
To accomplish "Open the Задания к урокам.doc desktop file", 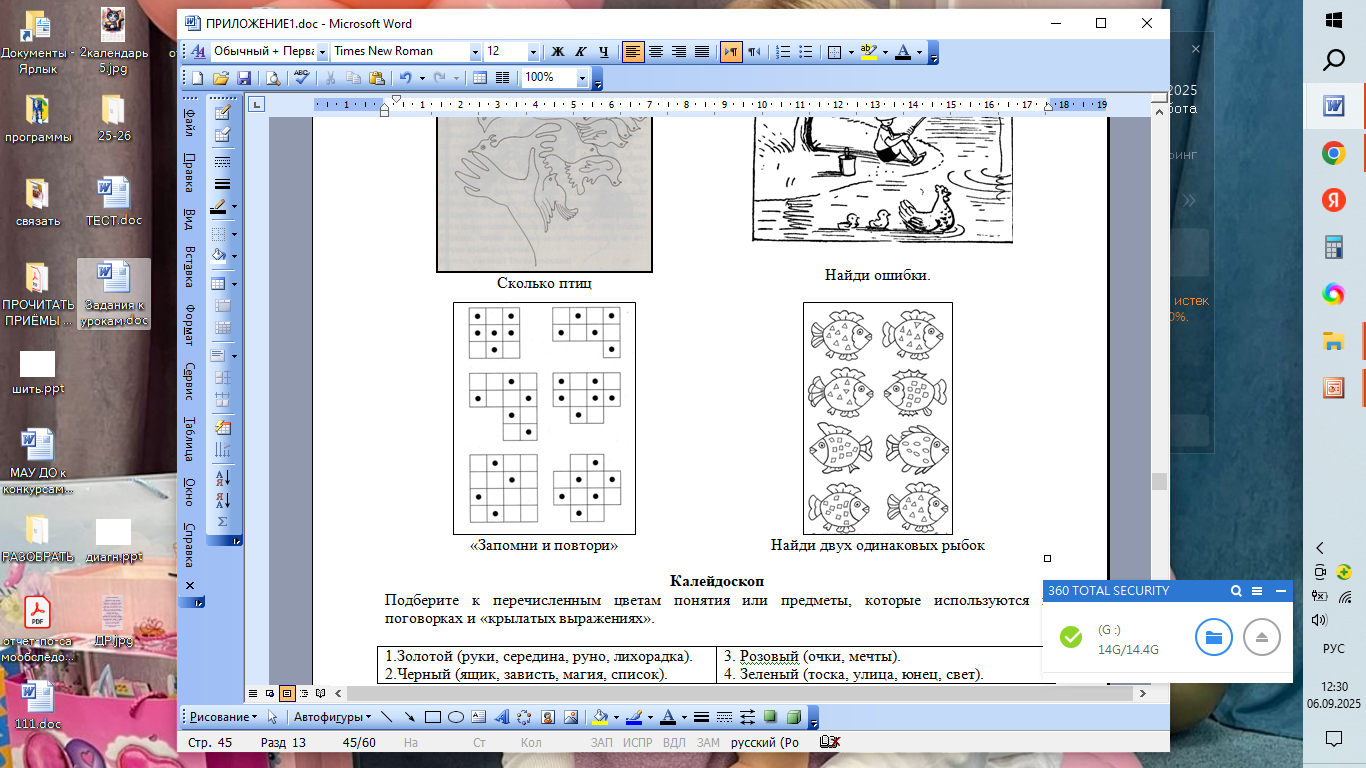I will (x=113, y=293).
